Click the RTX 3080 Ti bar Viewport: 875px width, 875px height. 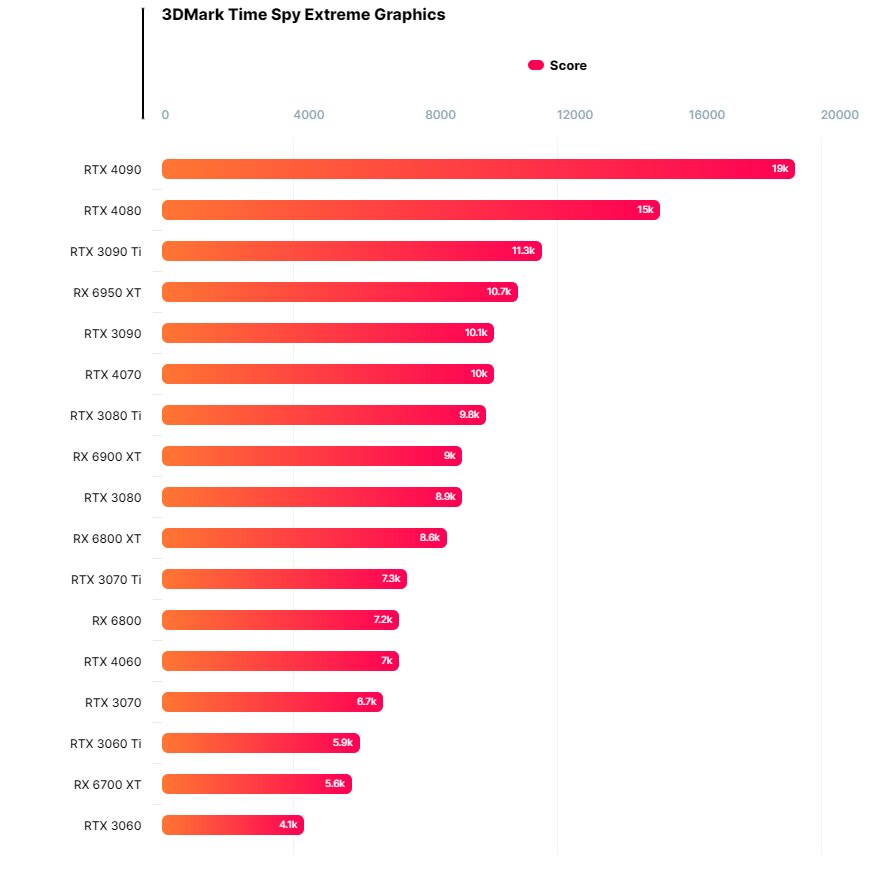324,415
